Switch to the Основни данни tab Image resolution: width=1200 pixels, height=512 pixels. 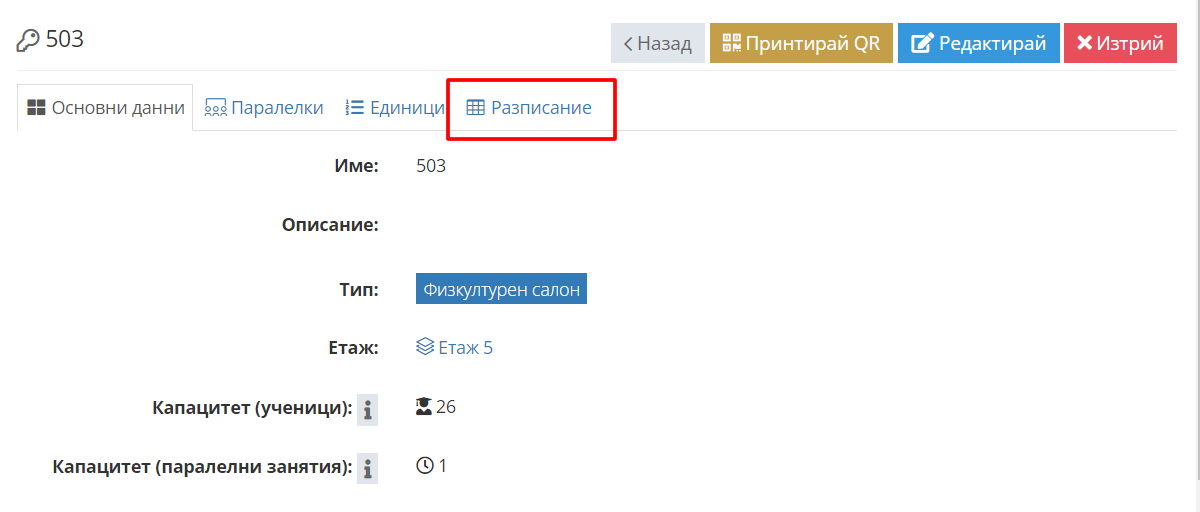105,108
